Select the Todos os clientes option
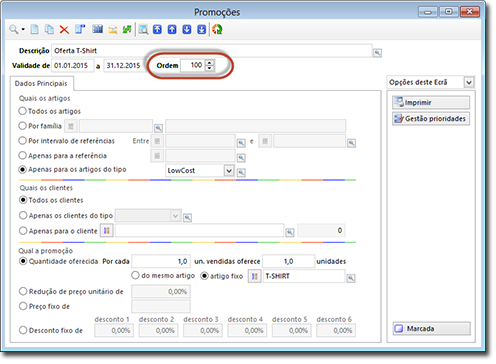This screenshot has width=496, height=364. pos(23,200)
